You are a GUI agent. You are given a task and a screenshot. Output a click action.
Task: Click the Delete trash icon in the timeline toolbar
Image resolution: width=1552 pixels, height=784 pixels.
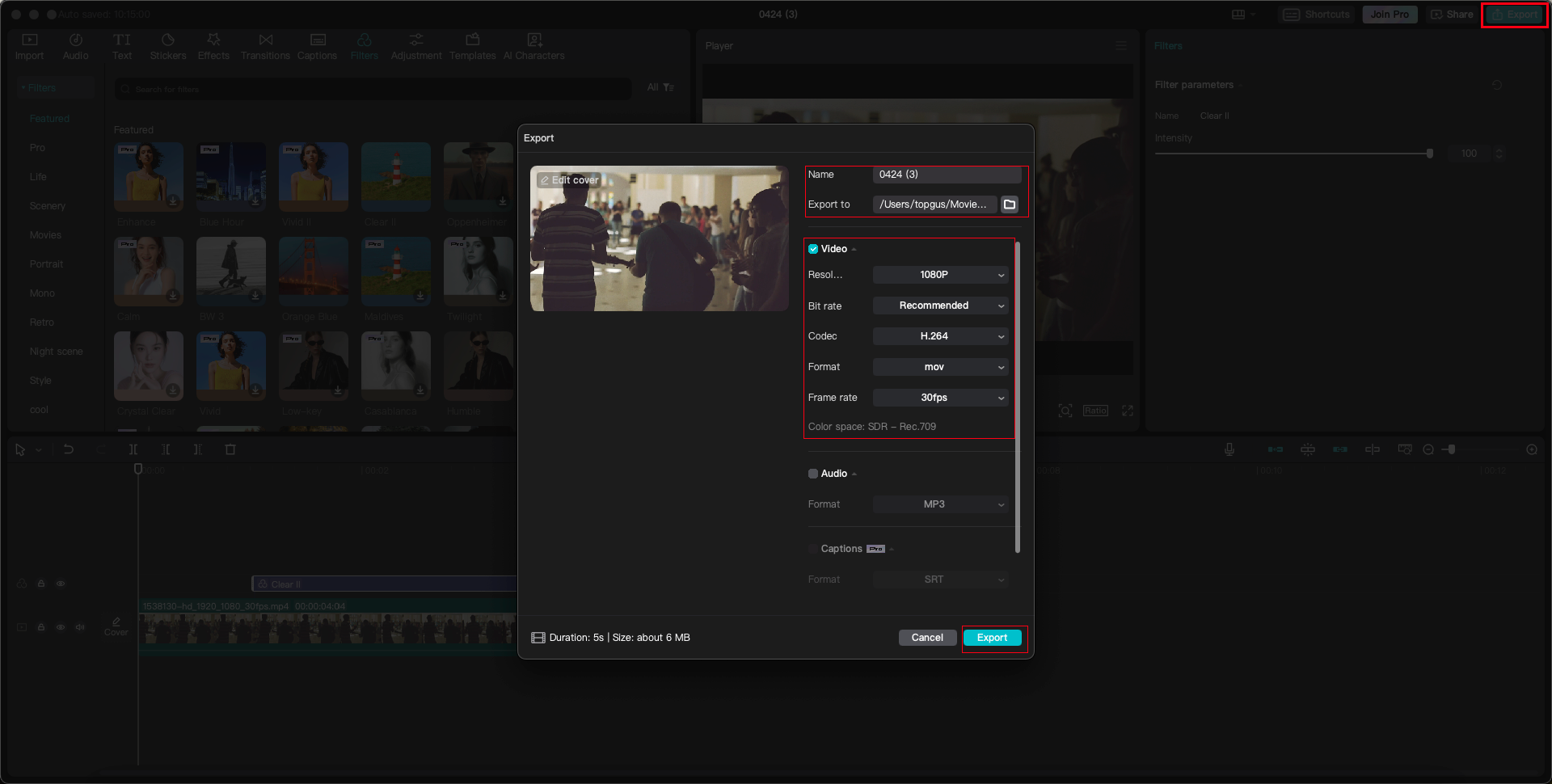pyautogui.click(x=230, y=449)
